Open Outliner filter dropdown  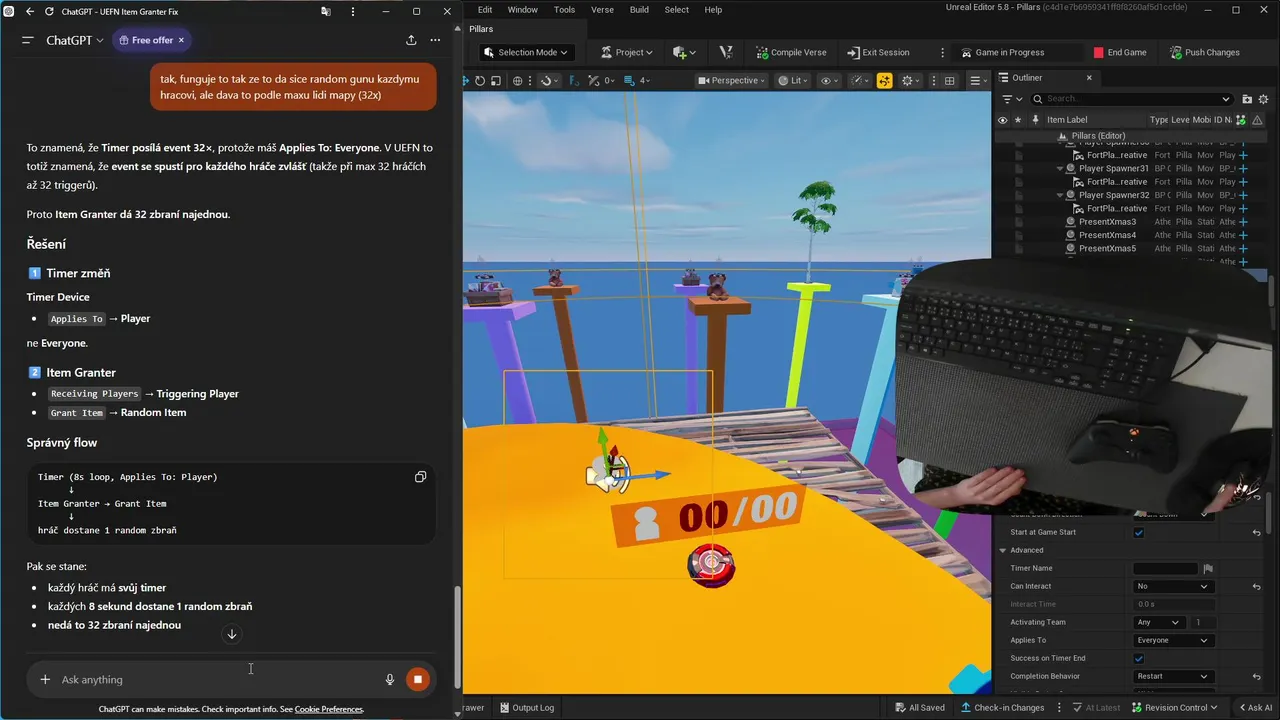tap(1013, 99)
